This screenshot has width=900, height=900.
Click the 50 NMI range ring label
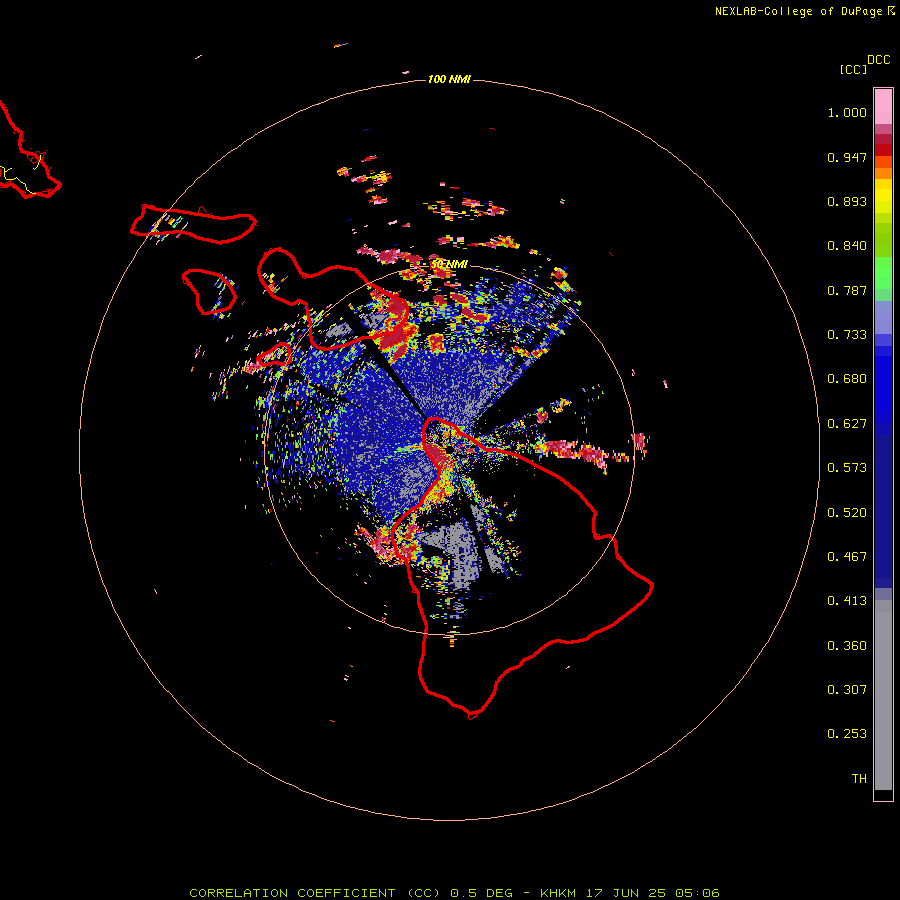(449, 264)
